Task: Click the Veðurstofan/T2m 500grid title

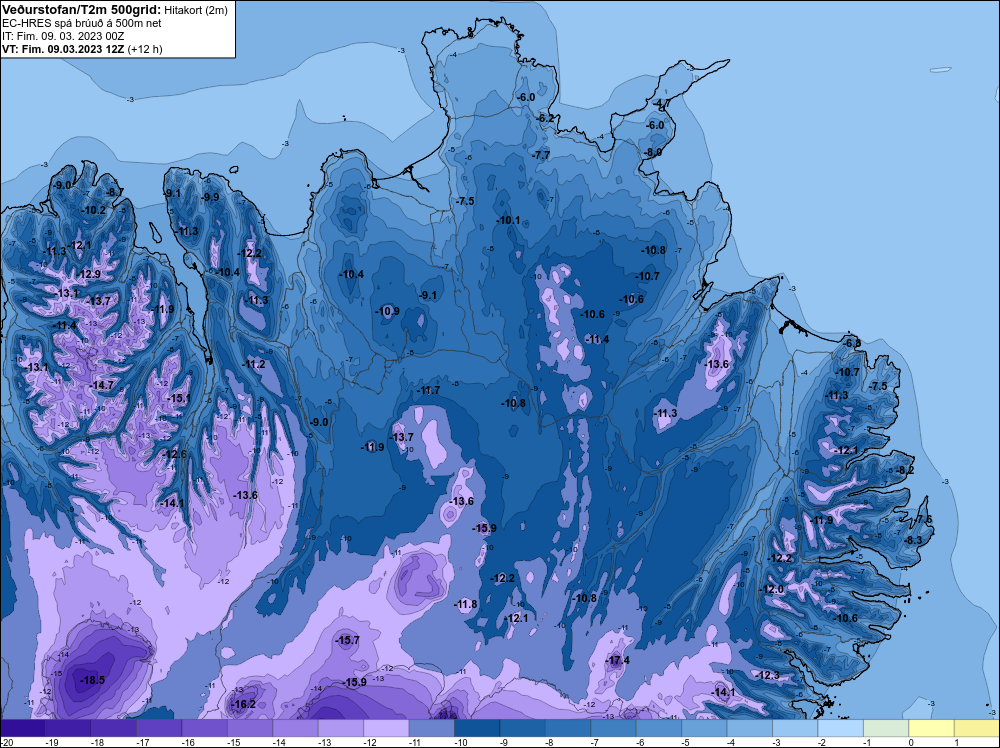Action: tap(82, 9)
